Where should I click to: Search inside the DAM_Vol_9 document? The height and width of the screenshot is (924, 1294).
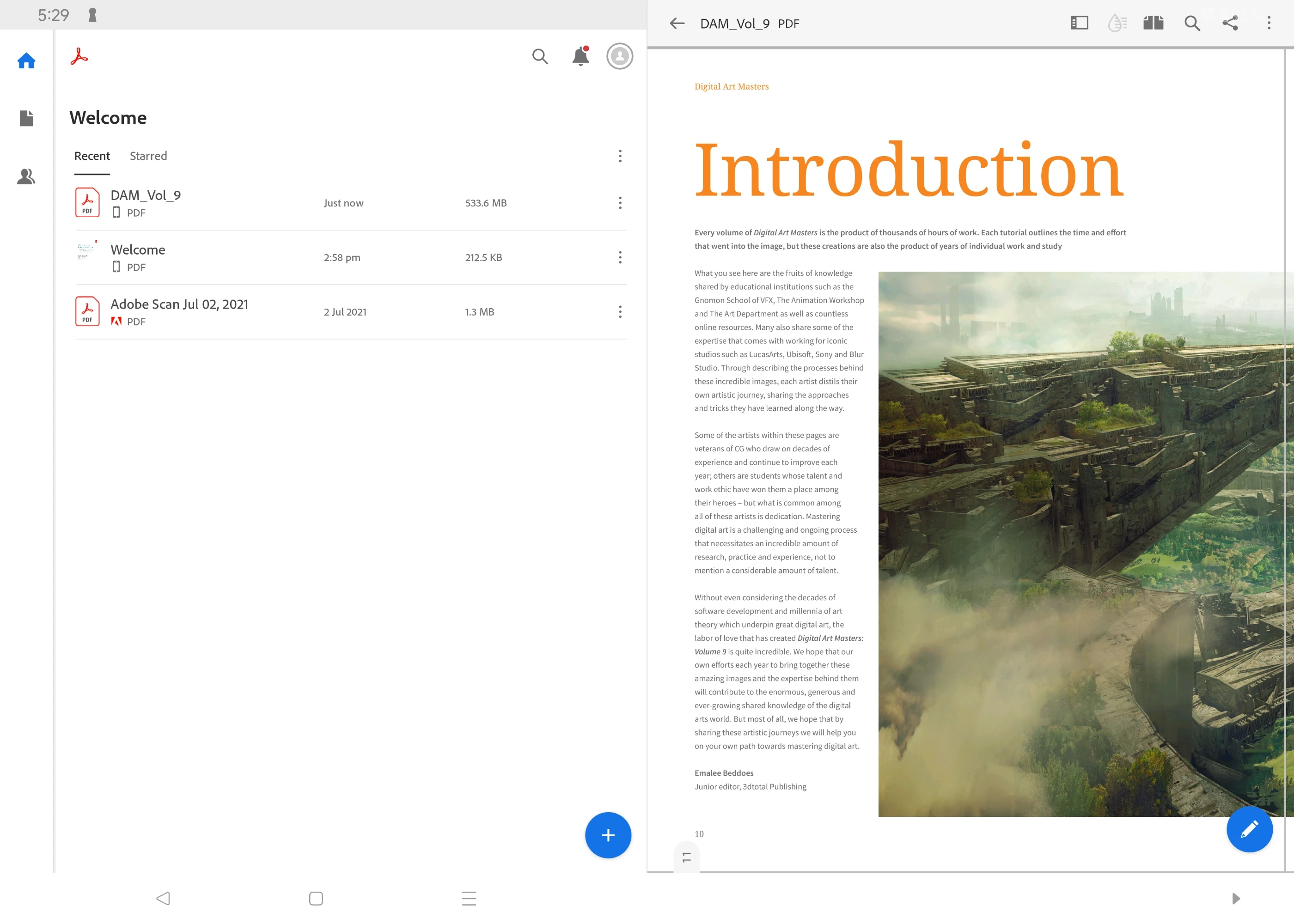1191,23
